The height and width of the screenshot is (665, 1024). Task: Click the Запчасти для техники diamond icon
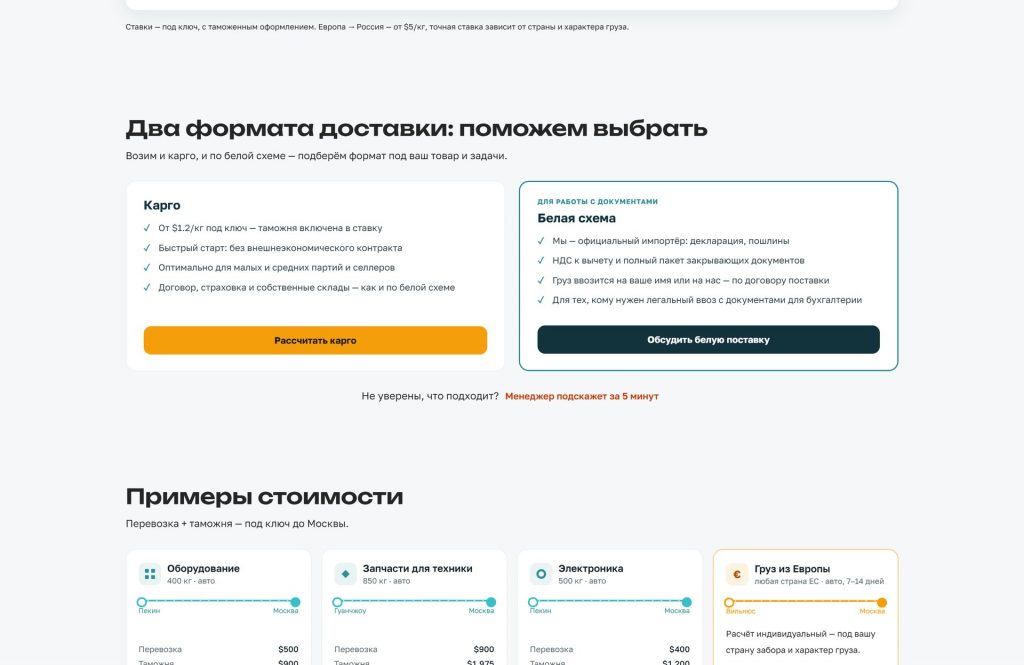point(345,574)
